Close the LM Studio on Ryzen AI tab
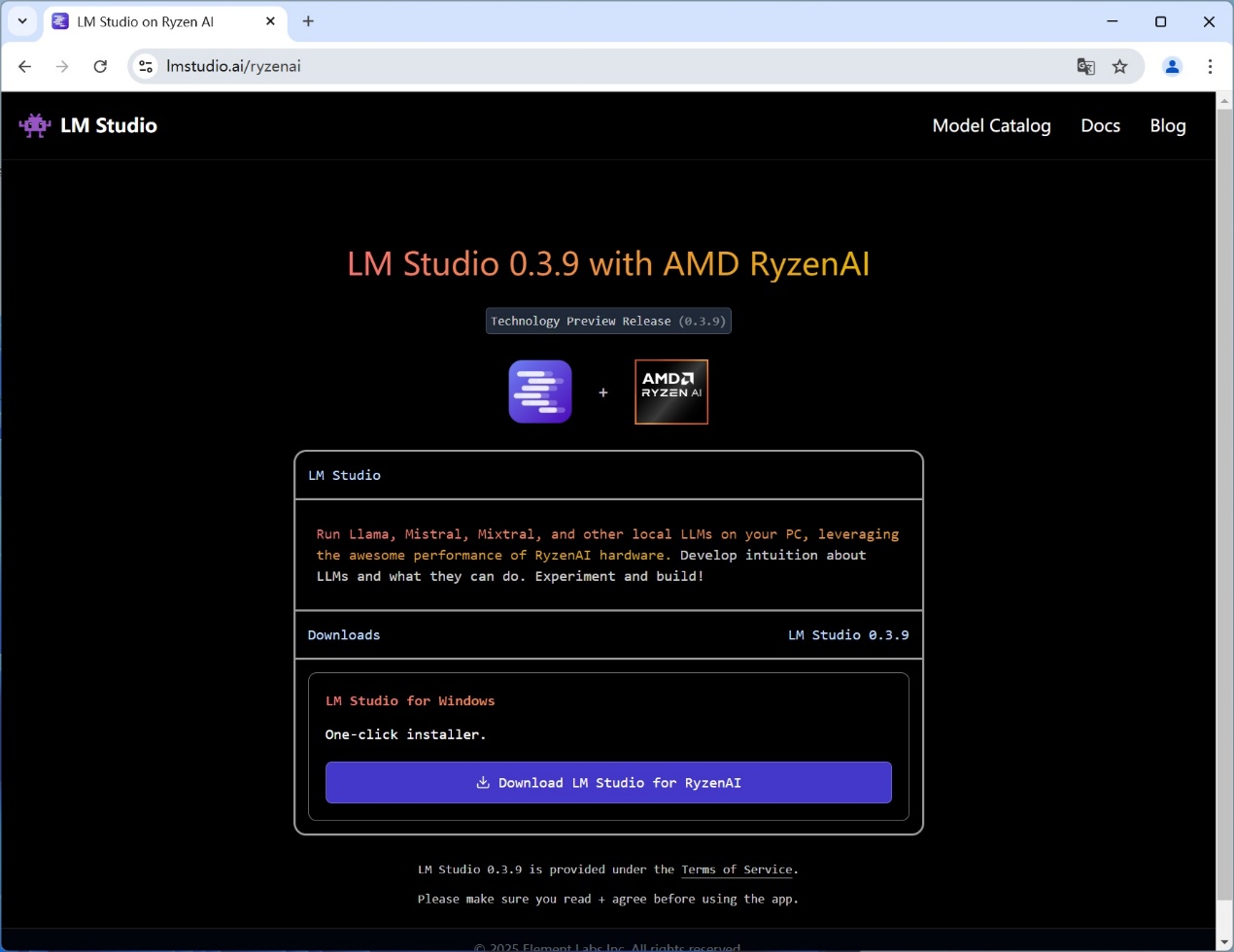Viewport: 1234px width, 952px height. click(270, 21)
